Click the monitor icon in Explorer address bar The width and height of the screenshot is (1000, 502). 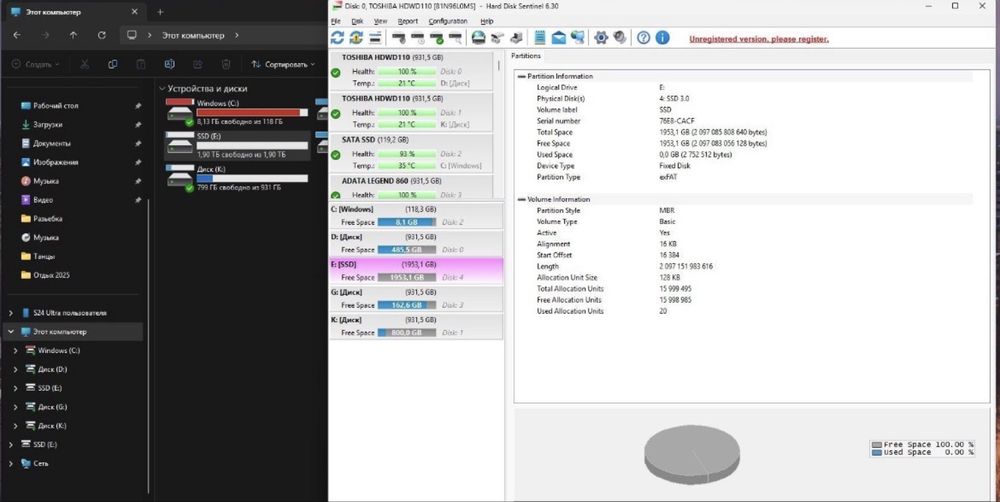tap(131, 35)
